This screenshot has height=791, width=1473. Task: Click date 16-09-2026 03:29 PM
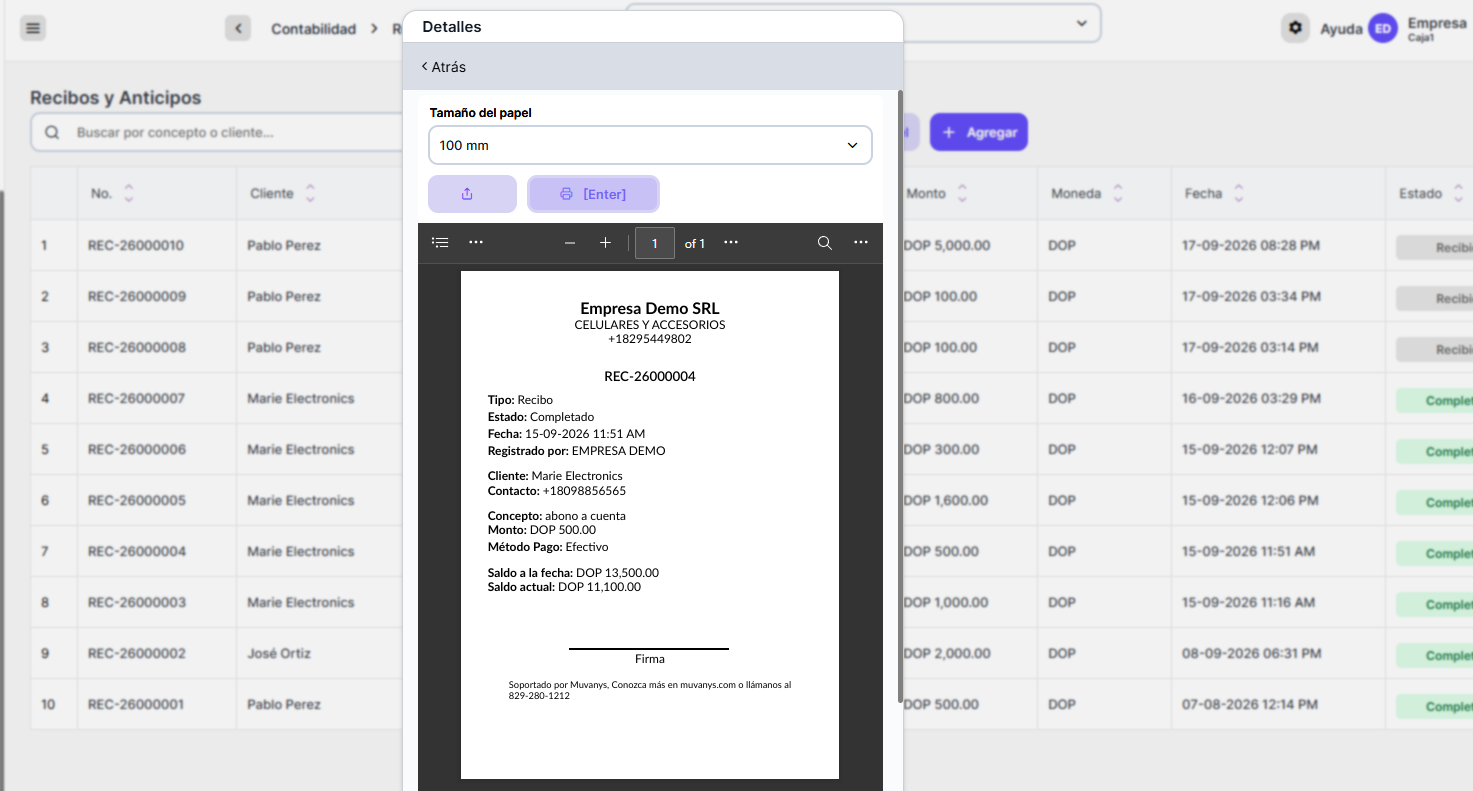click(x=1251, y=398)
